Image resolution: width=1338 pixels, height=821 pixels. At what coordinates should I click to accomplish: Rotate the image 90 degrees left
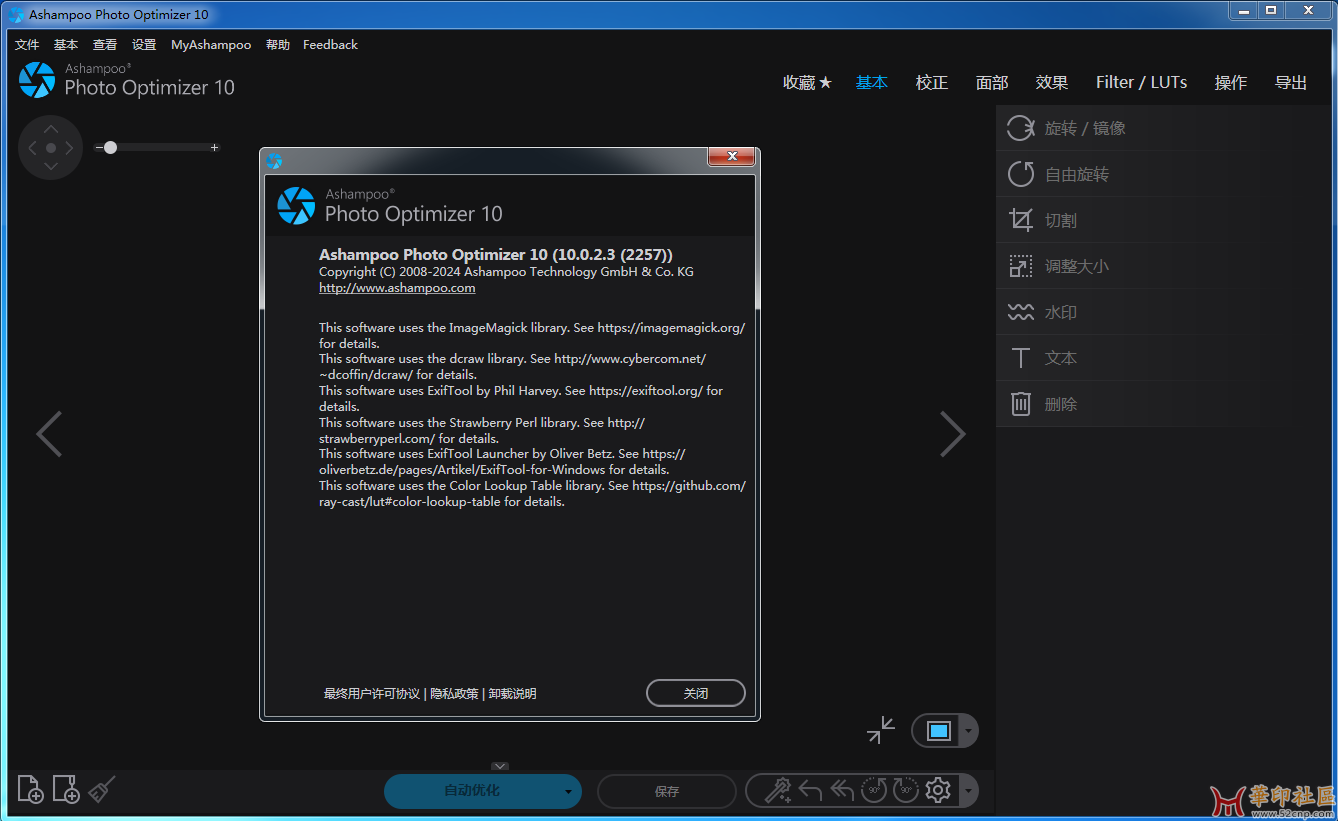point(873,790)
